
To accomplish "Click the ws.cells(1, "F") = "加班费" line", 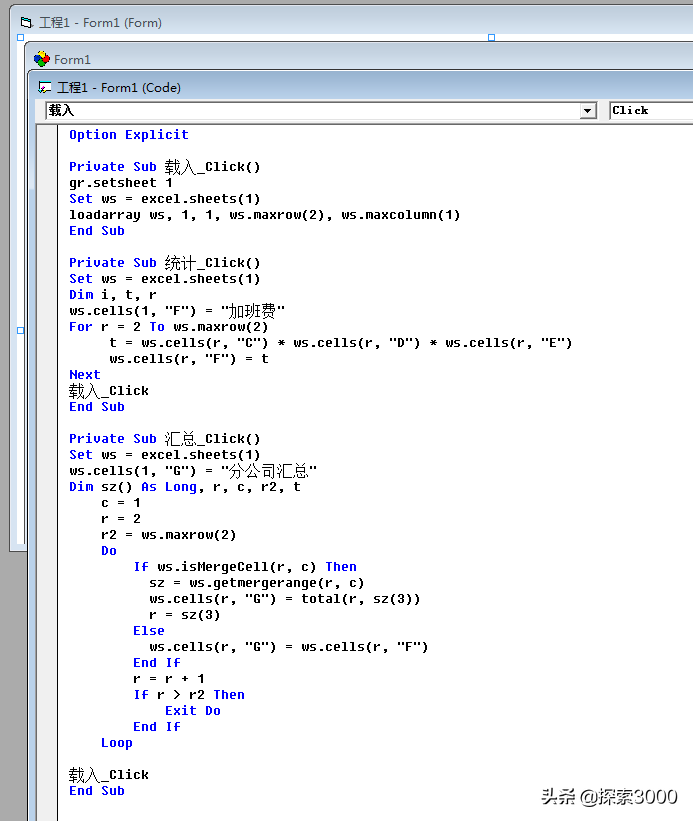I will pyautogui.click(x=177, y=310).
